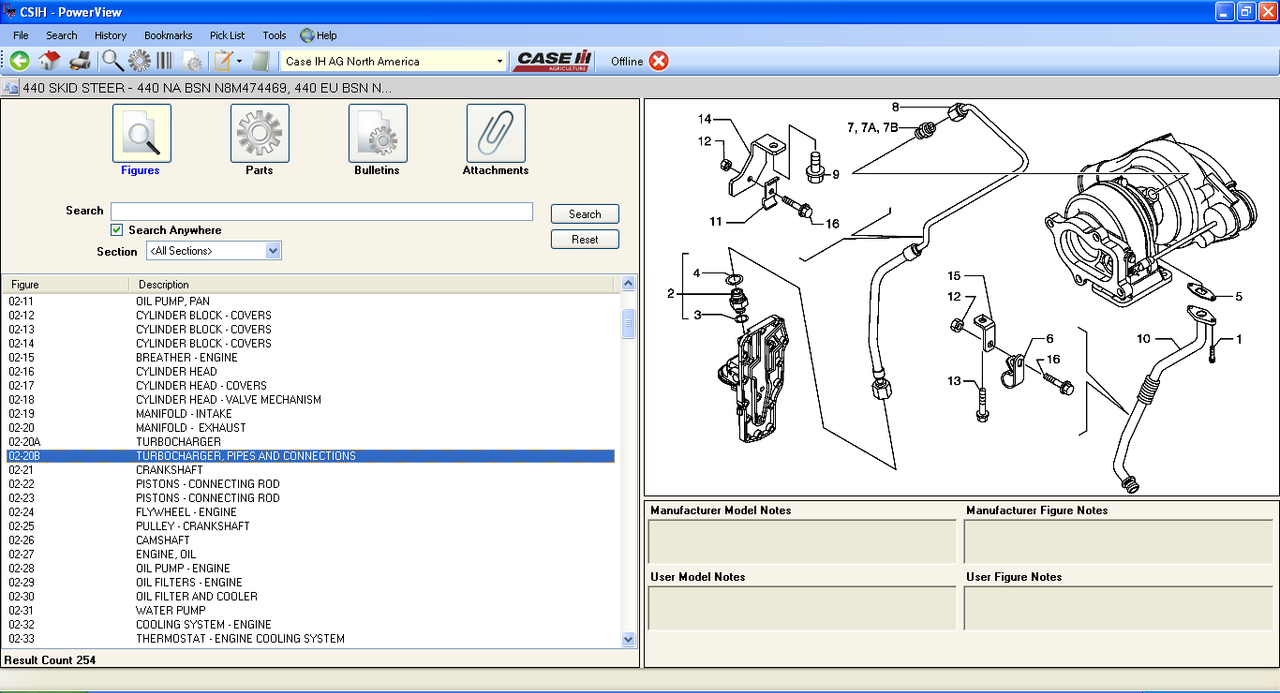The image size is (1280, 693).
Task: Select figure 02-32 COOLING SYSTEM - ENGINE
Action: coord(310,624)
